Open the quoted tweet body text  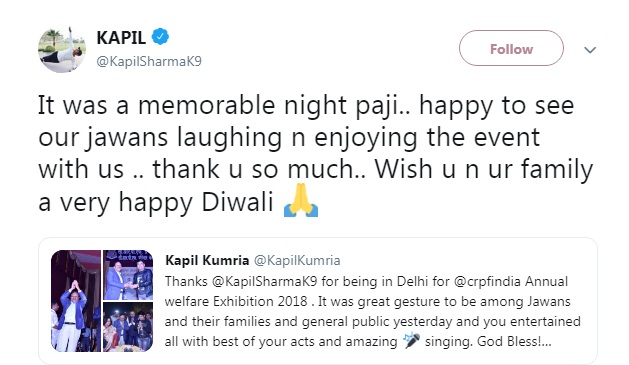pyautogui.click(x=373, y=311)
